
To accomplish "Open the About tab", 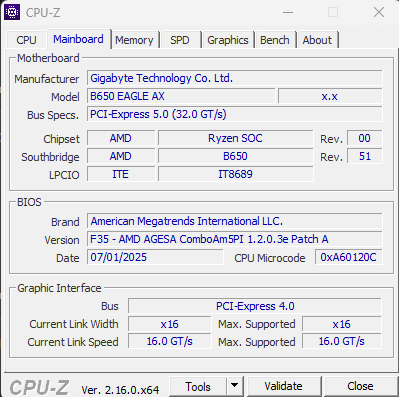I will coord(317,40).
